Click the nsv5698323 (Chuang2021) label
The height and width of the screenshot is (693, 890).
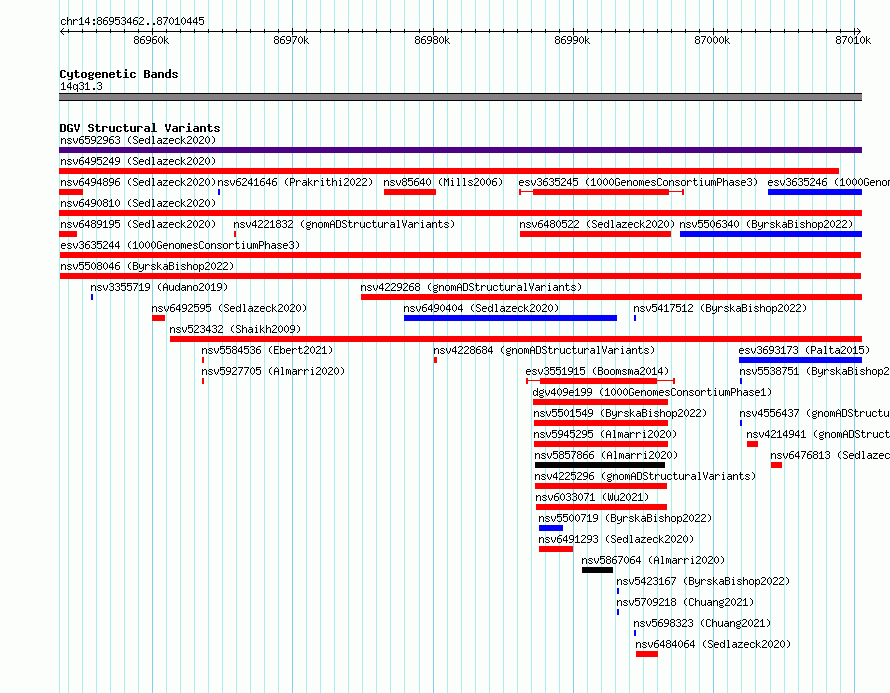702,623
